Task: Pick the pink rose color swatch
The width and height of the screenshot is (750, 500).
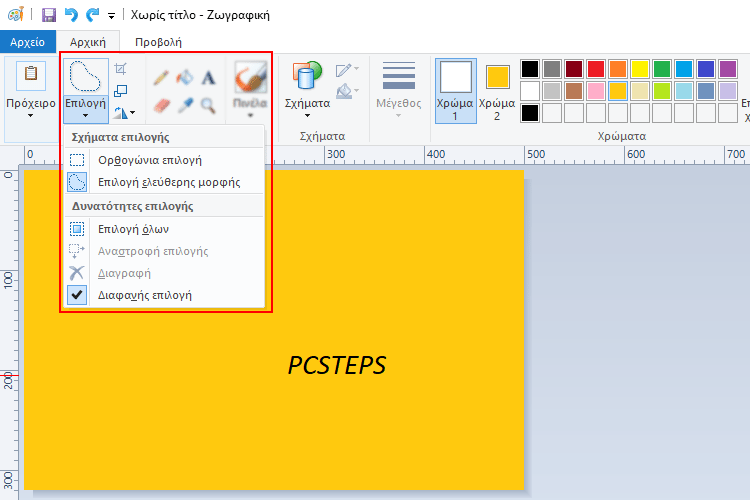Action: (596, 91)
